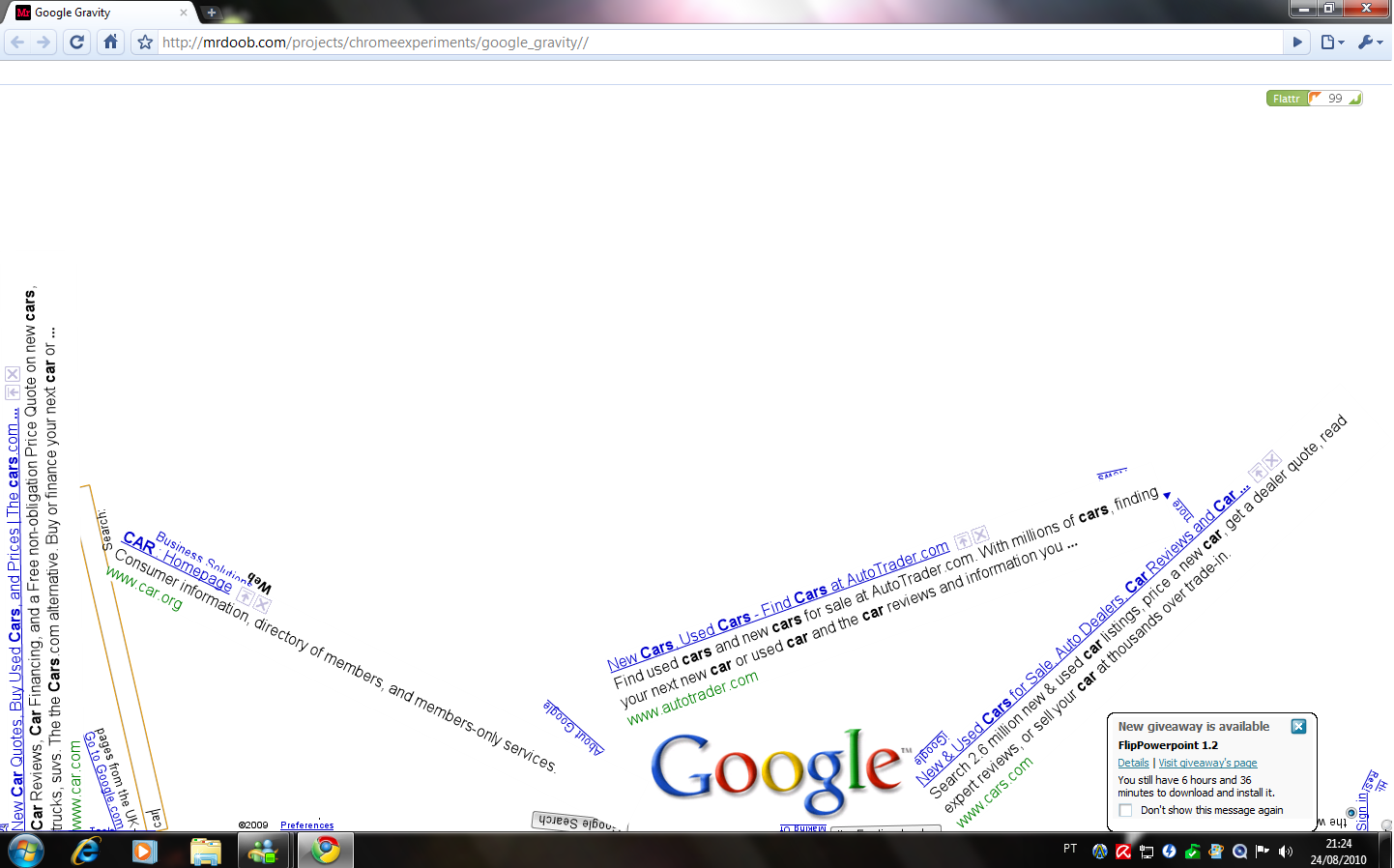Bookmark this page with the star
This screenshot has width=1394, height=868.
(145, 43)
